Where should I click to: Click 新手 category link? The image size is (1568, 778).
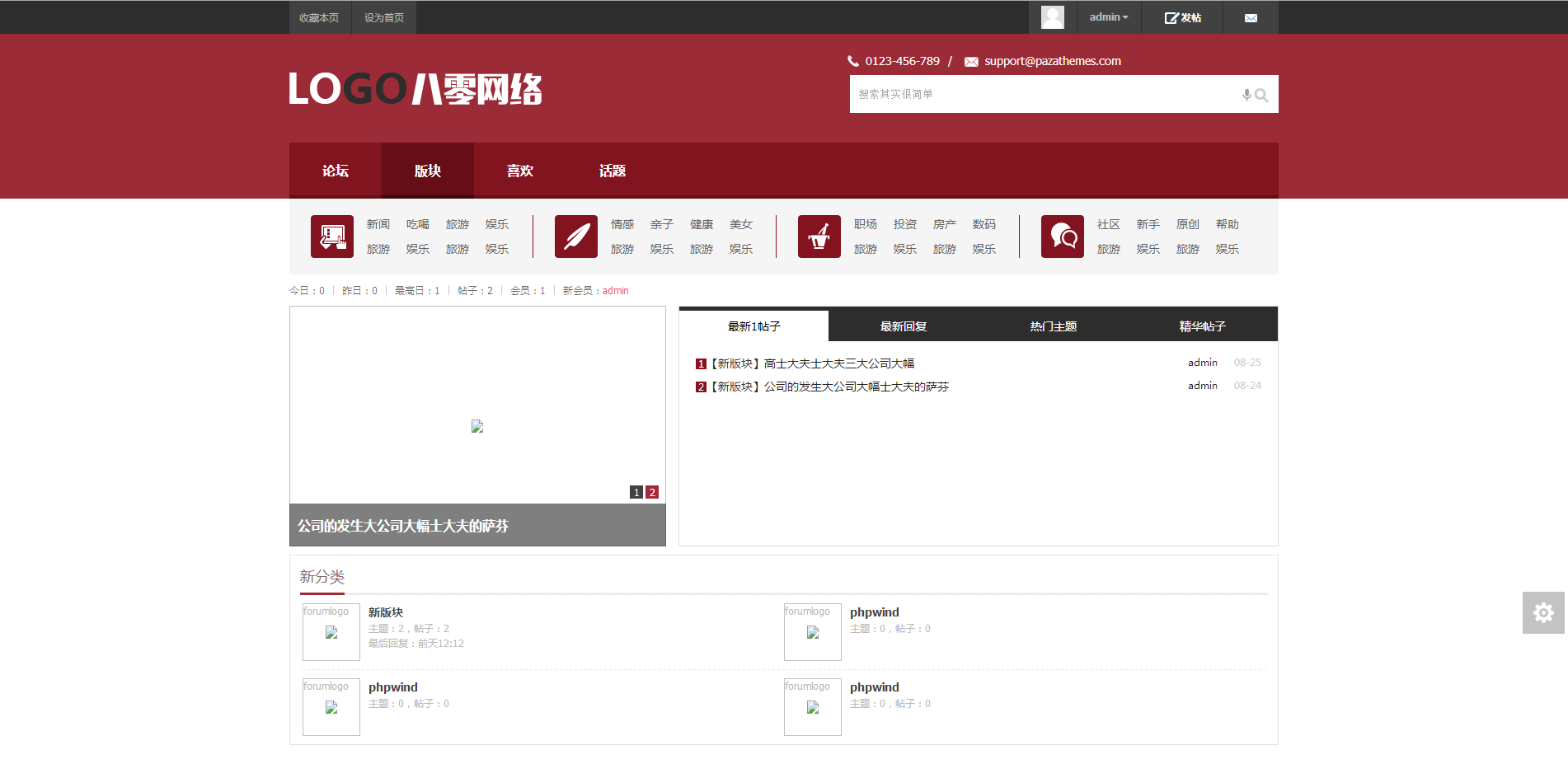click(1148, 224)
